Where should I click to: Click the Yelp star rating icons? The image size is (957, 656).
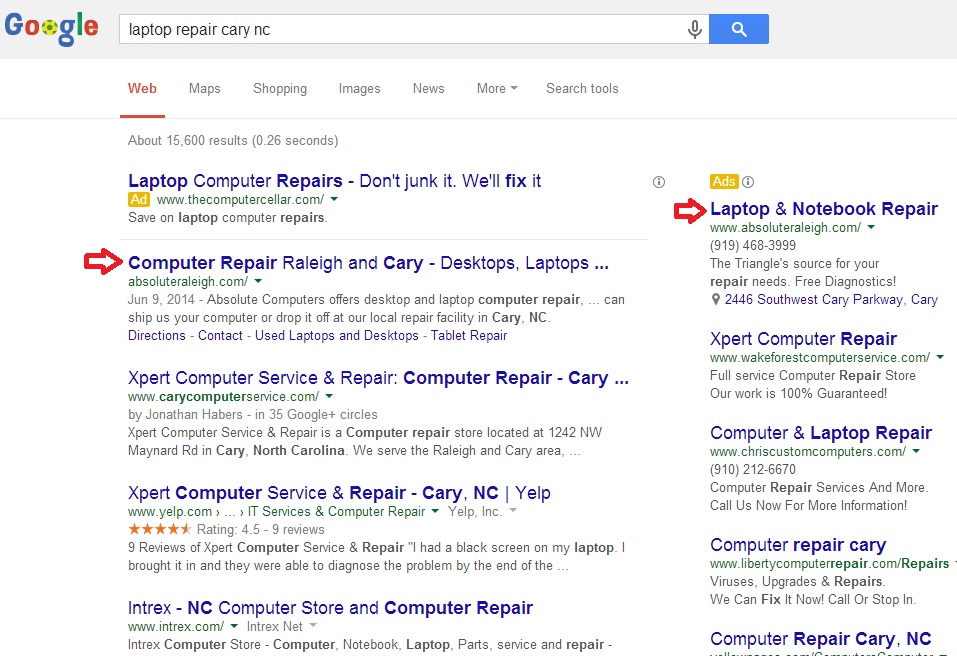click(160, 529)
